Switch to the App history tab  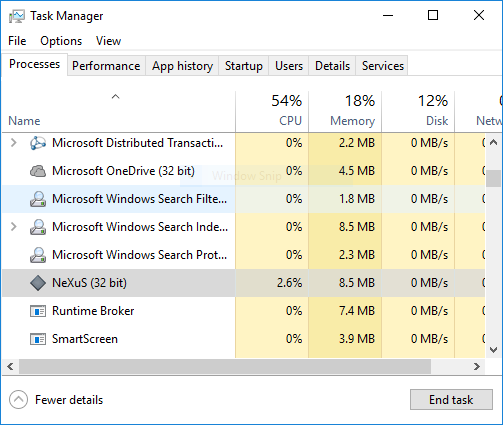click(182, 66)
